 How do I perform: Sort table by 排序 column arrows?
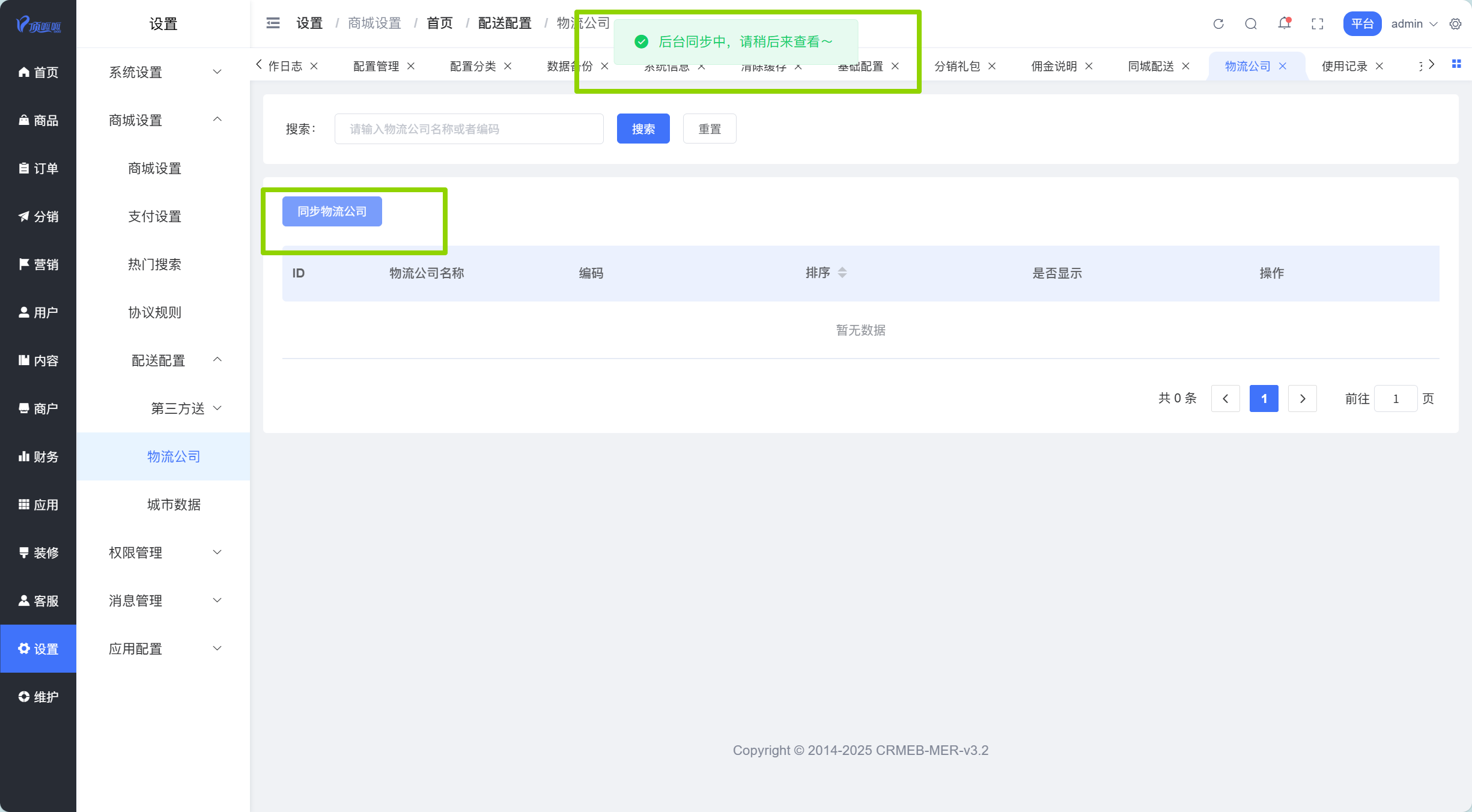coord(842,273)
